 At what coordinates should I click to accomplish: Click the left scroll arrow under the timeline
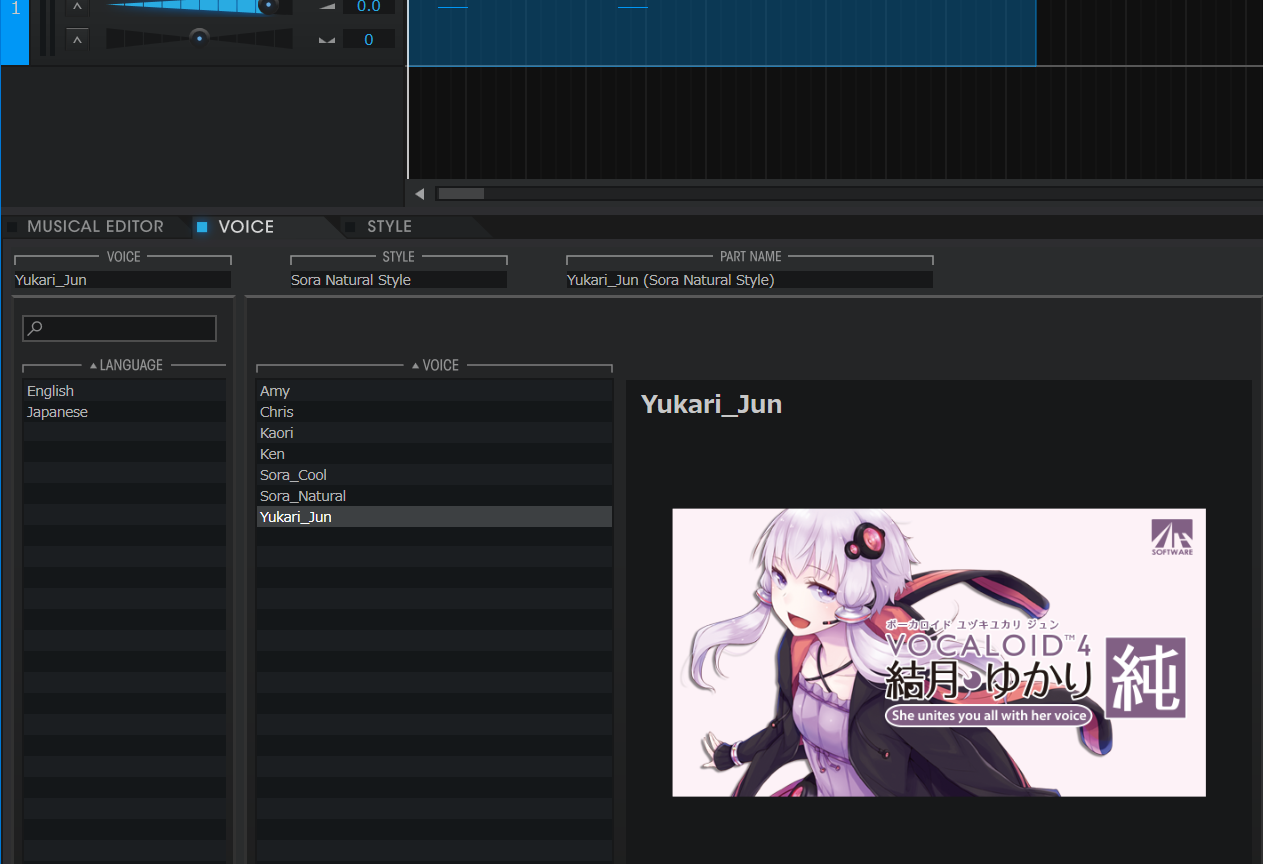pos(420,194)
